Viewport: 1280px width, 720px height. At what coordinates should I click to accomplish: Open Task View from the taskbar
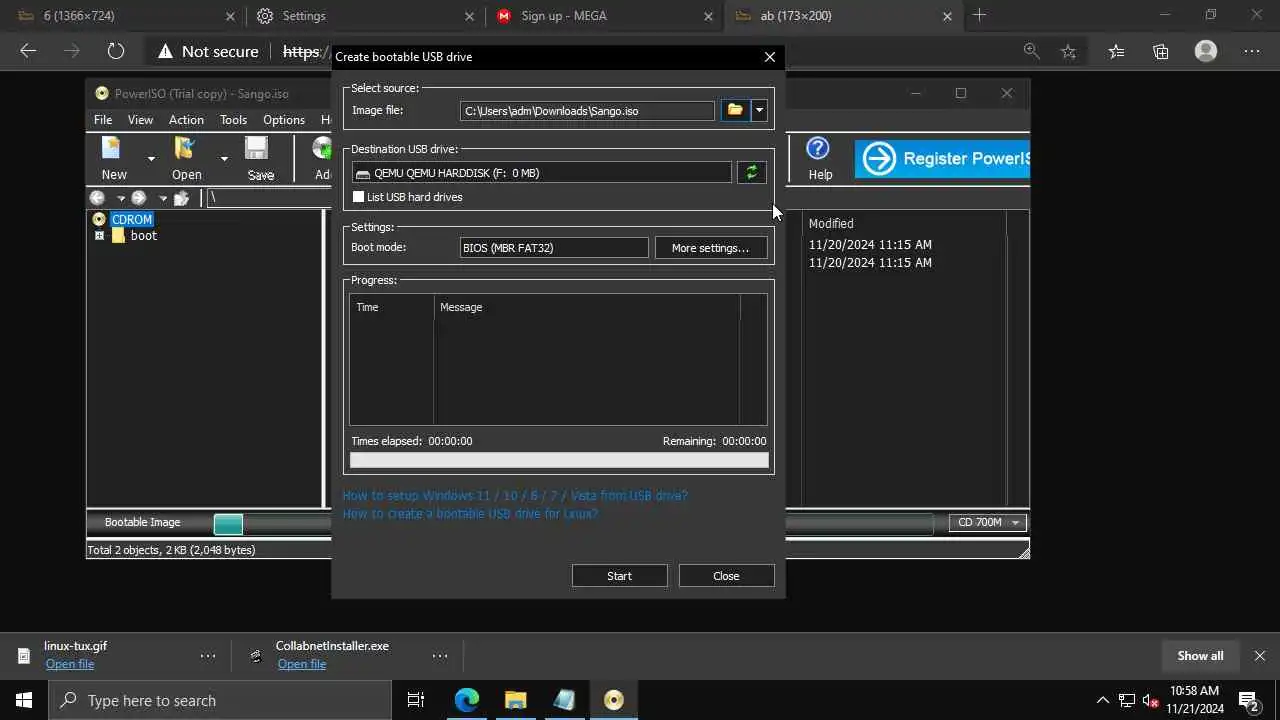[416, 700]
